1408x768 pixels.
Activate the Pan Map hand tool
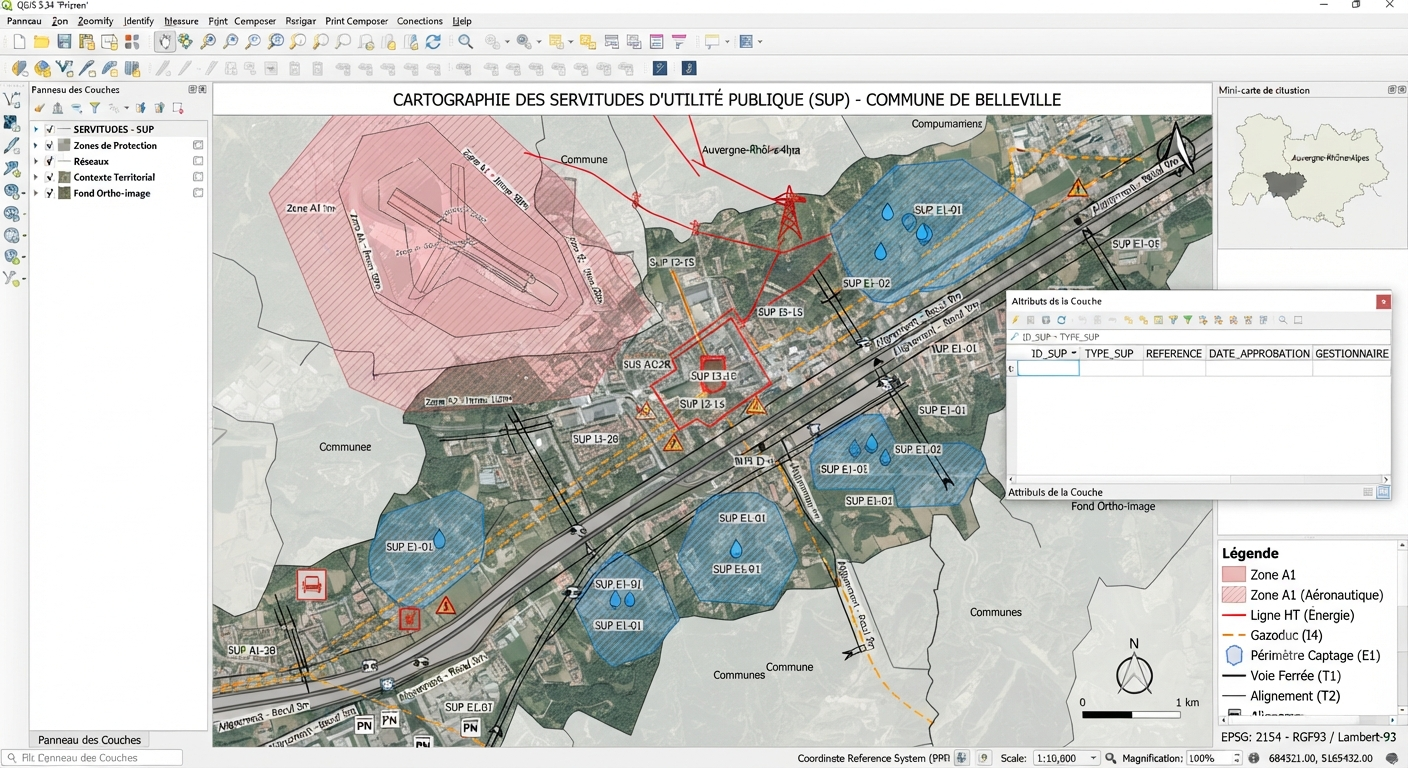pyautogui.click(x=165, y=42)
